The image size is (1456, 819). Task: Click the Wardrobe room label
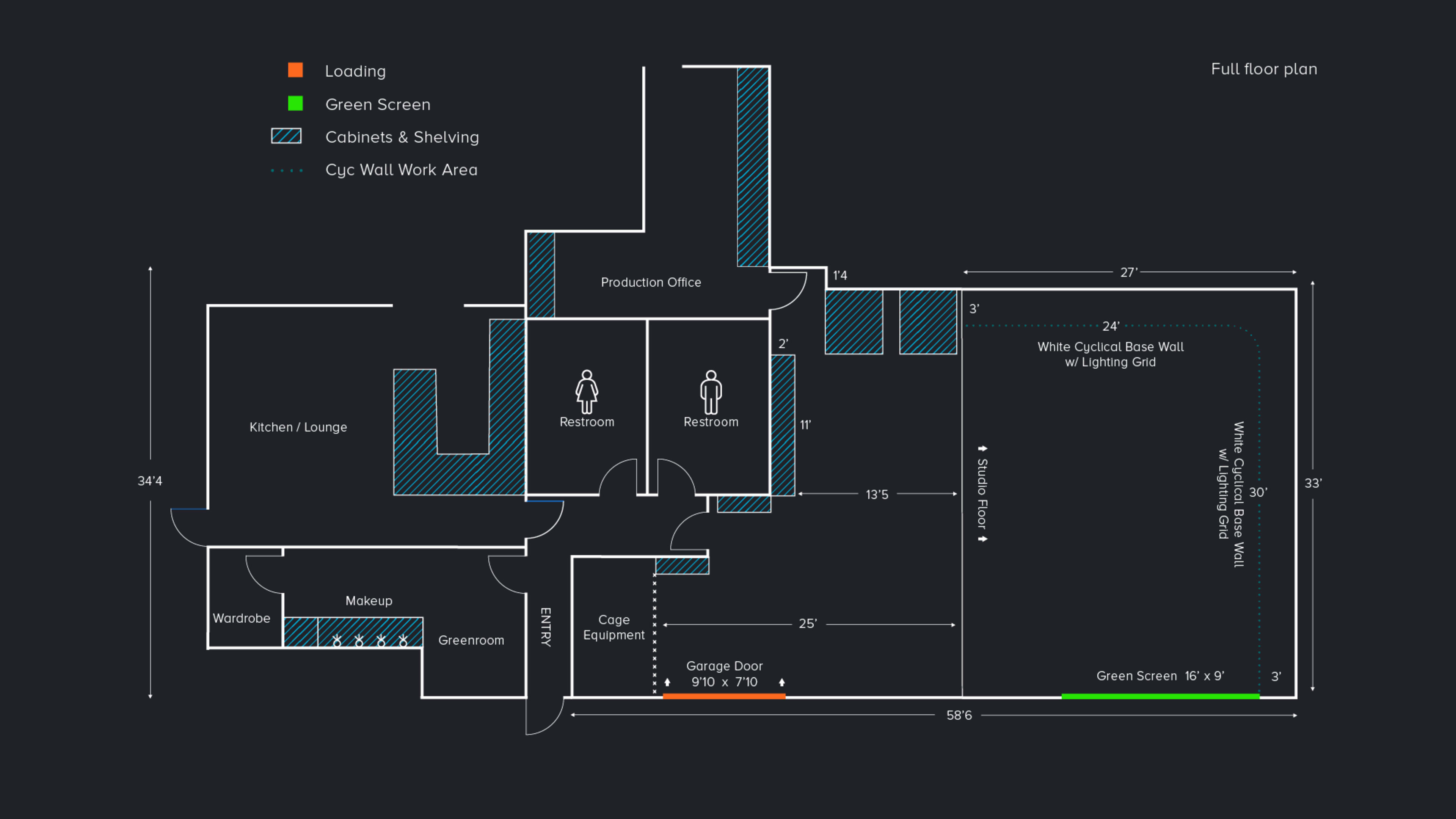tap(242, 618)
